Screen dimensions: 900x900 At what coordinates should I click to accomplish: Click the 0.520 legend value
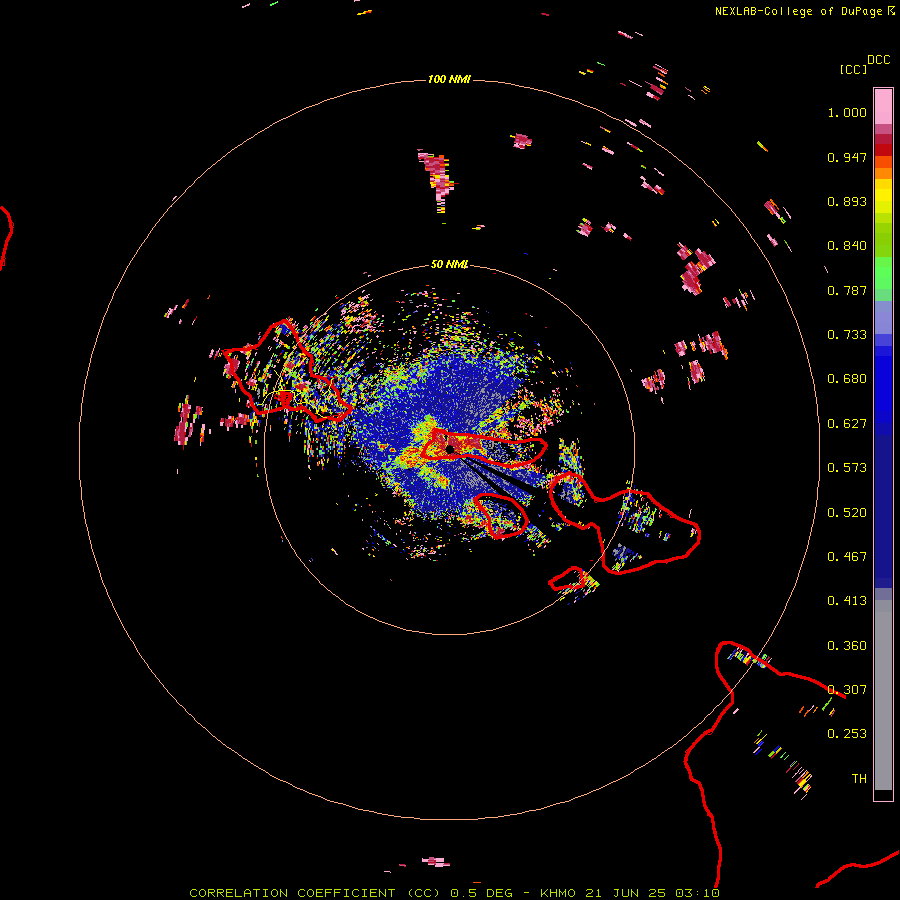point(847,513)
